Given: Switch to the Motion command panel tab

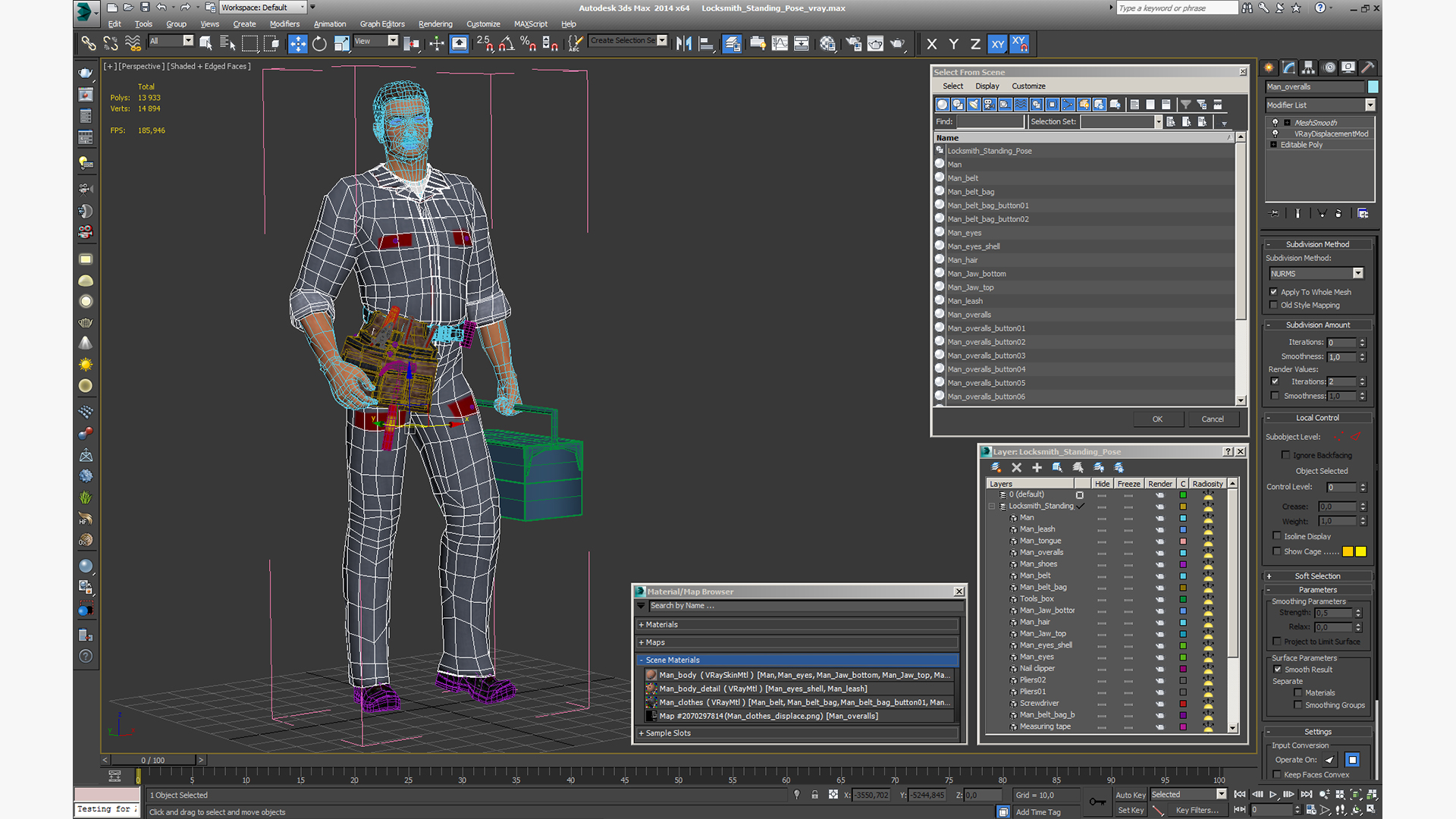Looking at the screenshot, I should (x=1329, y=67).
